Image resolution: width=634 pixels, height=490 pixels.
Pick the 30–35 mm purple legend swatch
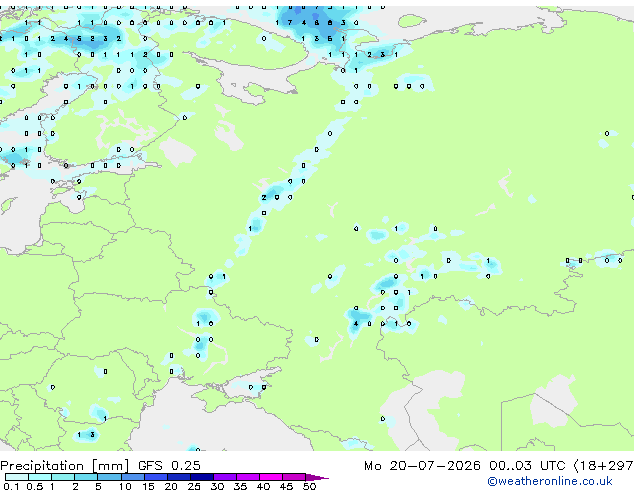click(x=224, y=477)
